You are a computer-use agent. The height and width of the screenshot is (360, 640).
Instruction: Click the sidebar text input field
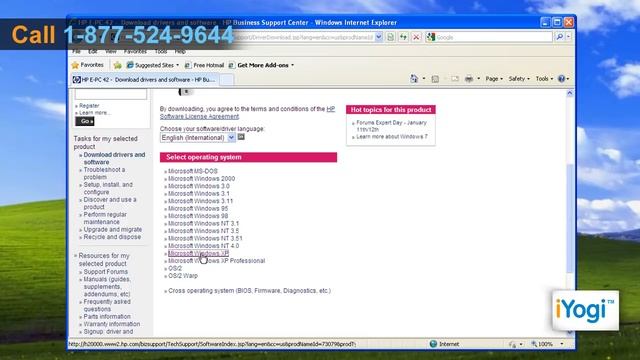111,94
